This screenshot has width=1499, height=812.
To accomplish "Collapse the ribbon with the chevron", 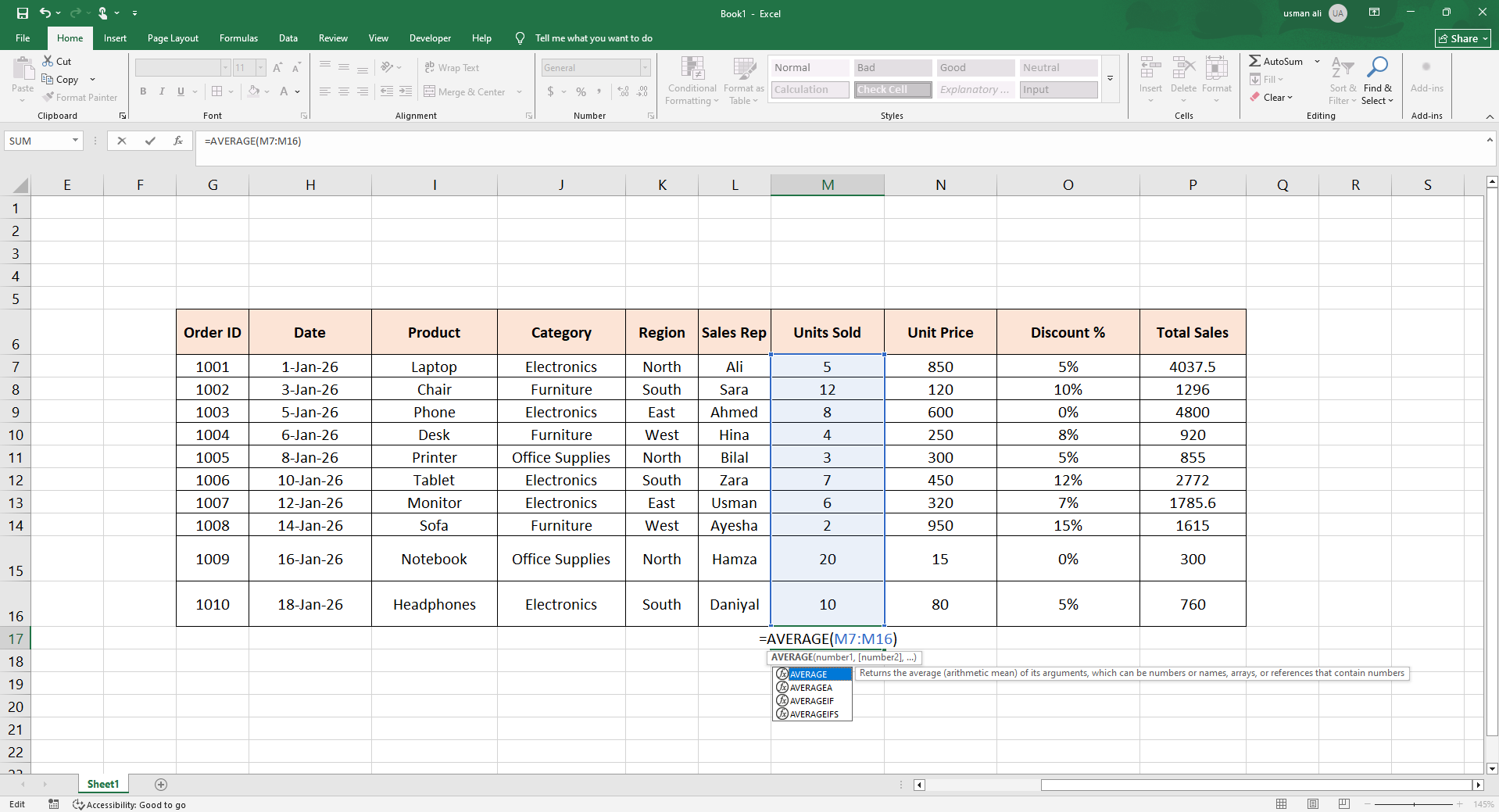I will (x=1490, y=116).
